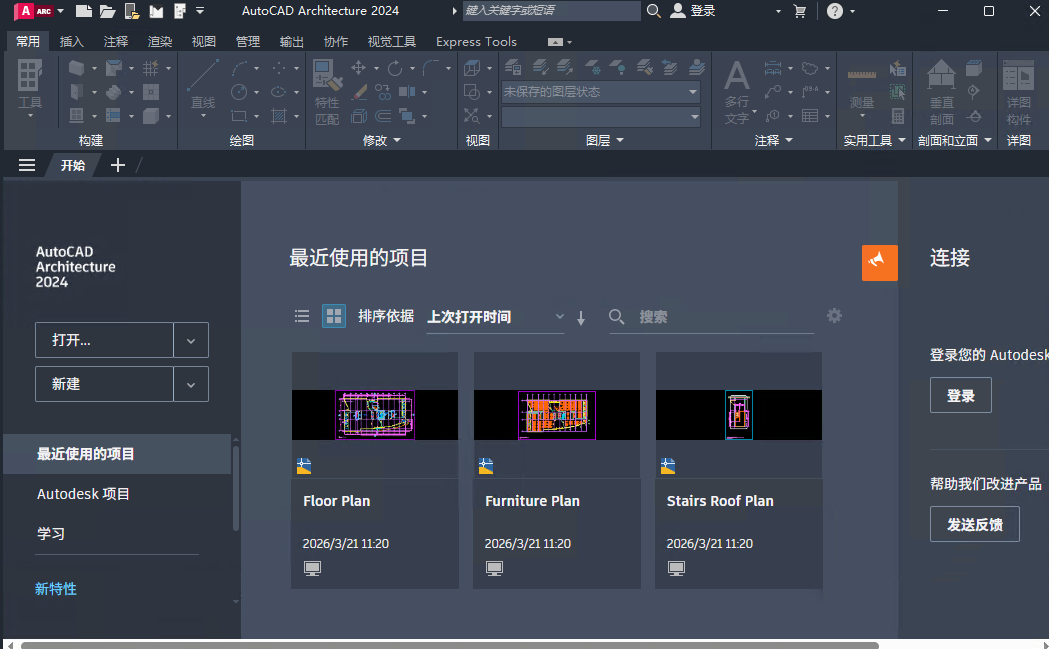Switch recent files to list view
Image resolution: width=1049 pixels, height=649 pixels.
[302, 316]
